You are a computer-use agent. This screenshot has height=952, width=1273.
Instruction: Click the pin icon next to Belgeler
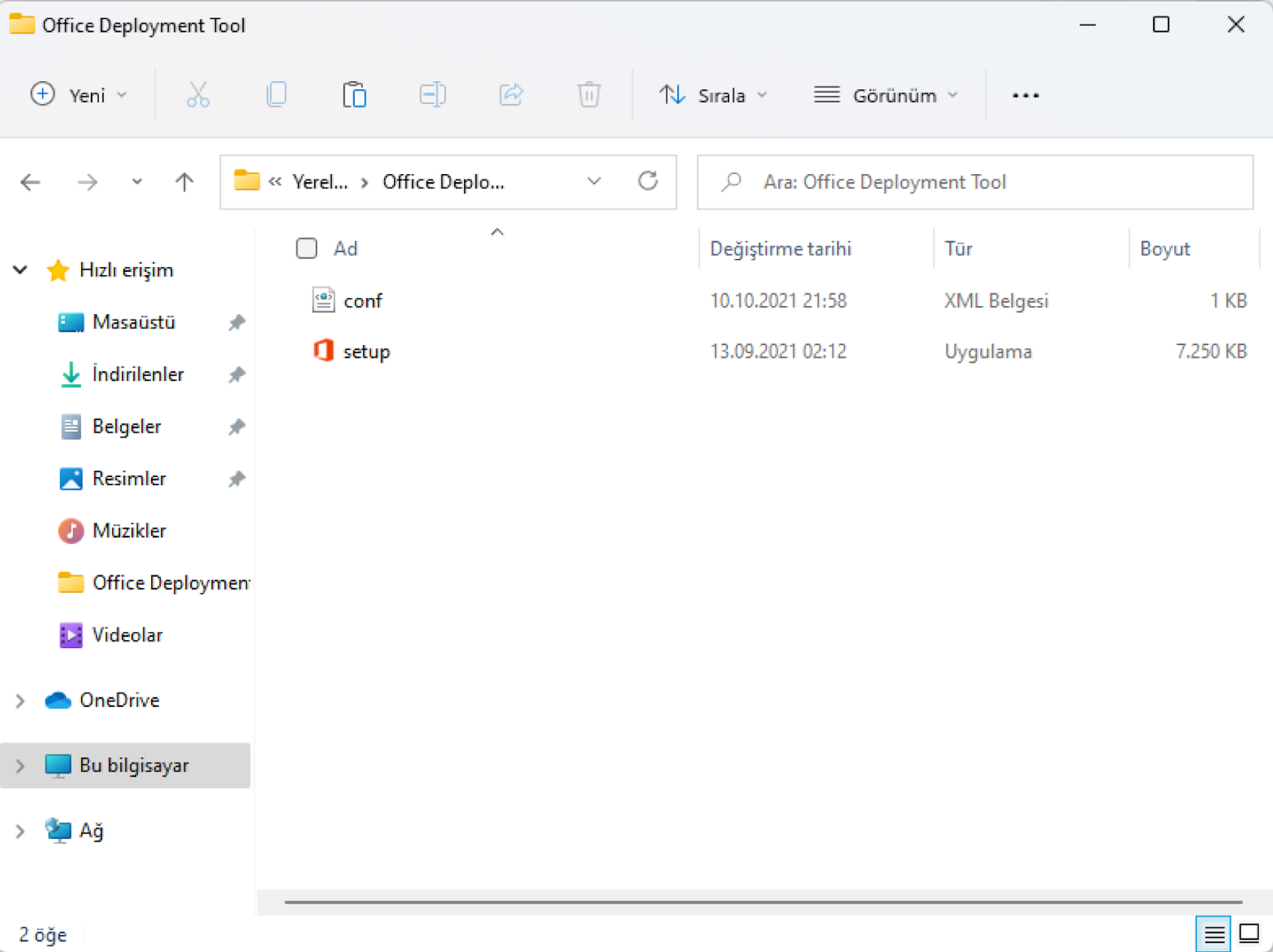[236, 426]
